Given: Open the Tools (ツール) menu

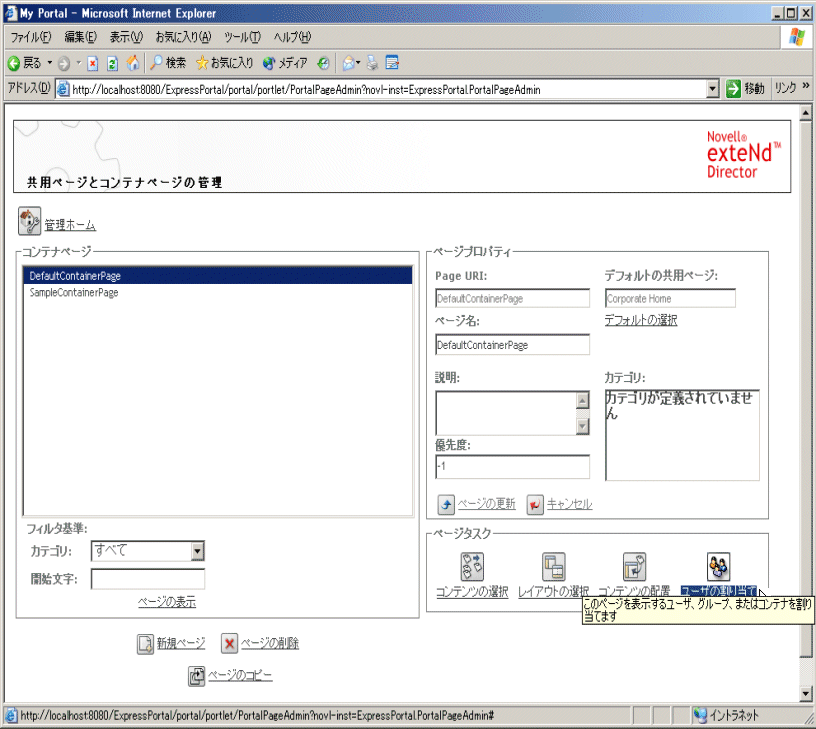Looking at the screenshot, I should [x=243, y=37].
